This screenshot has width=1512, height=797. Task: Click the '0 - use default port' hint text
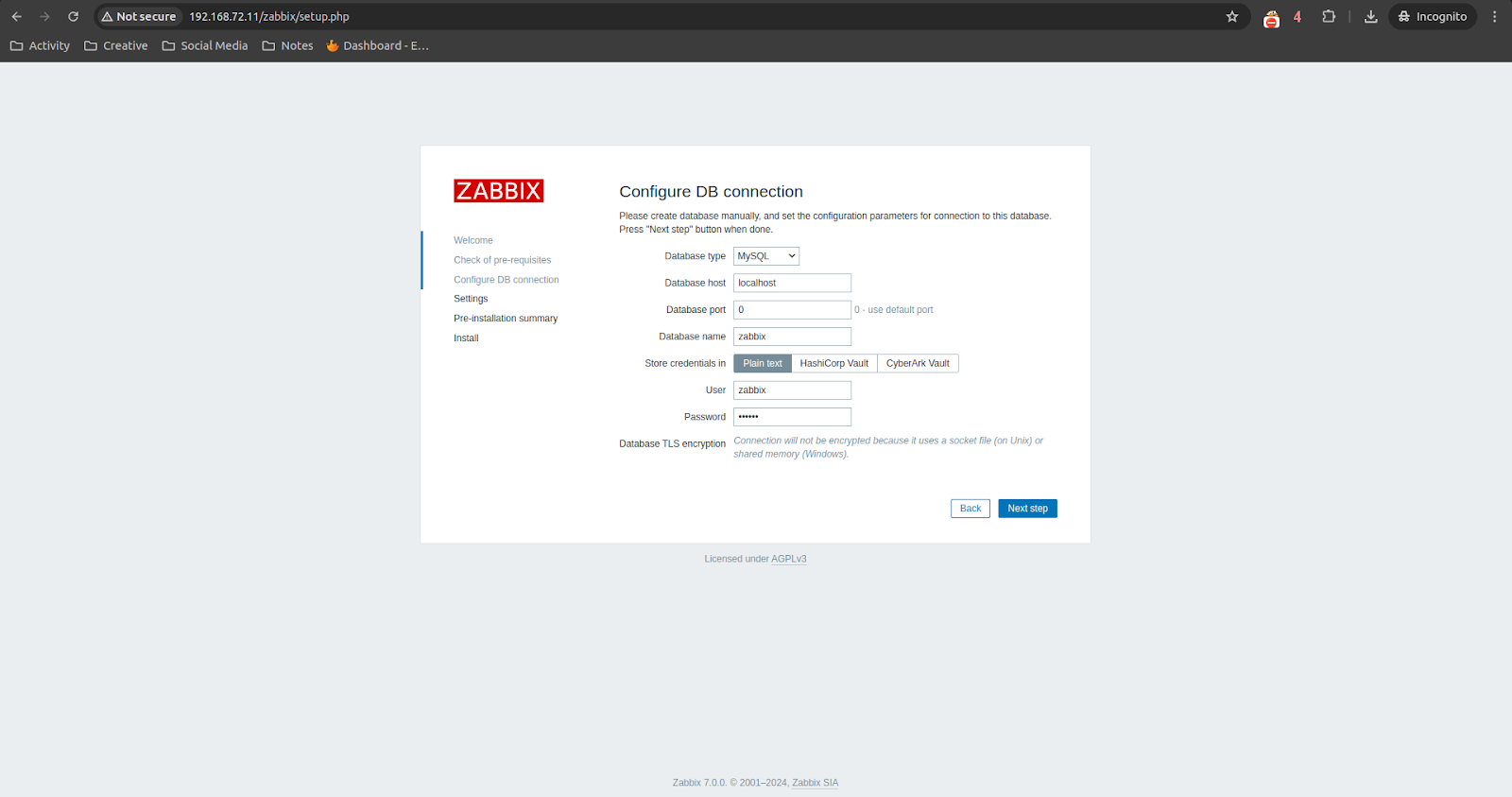[894, 310]
